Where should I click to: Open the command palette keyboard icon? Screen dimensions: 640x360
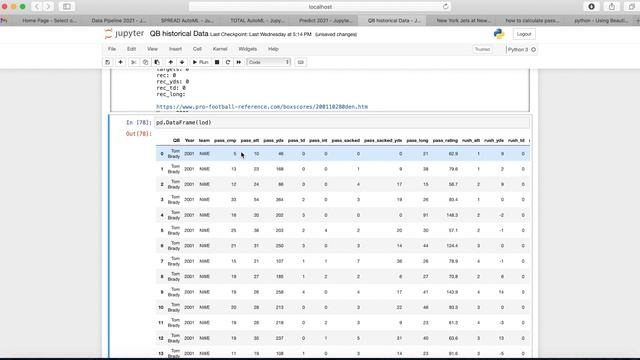[300, 62]
